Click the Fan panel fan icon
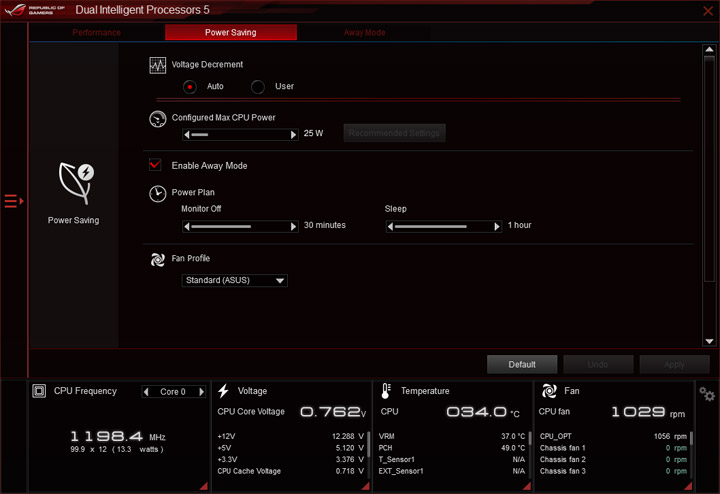The height and width of the screenshot is (494, 720). pos(549,391)
